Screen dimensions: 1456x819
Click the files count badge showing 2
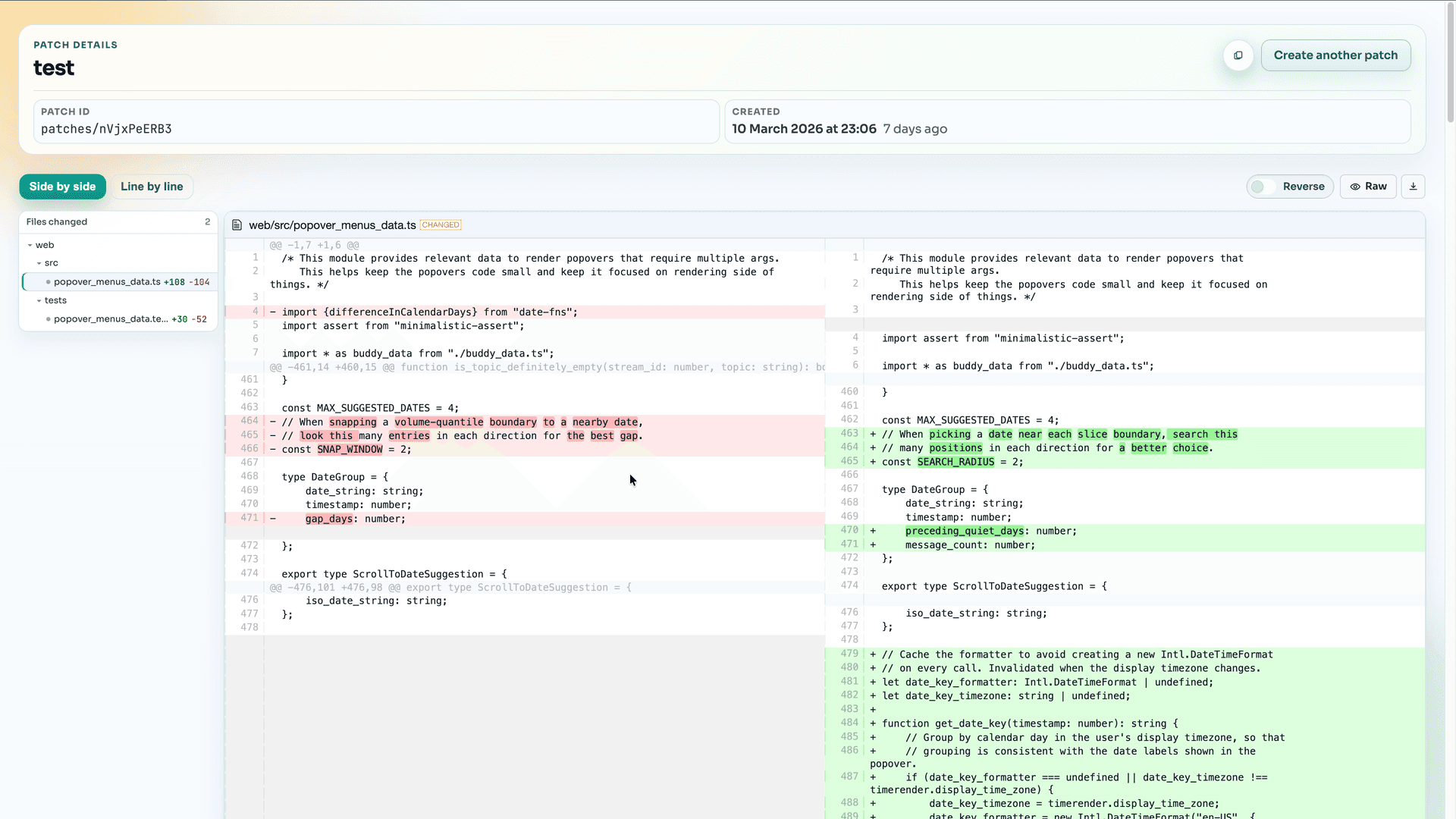[x=207, y=221]
